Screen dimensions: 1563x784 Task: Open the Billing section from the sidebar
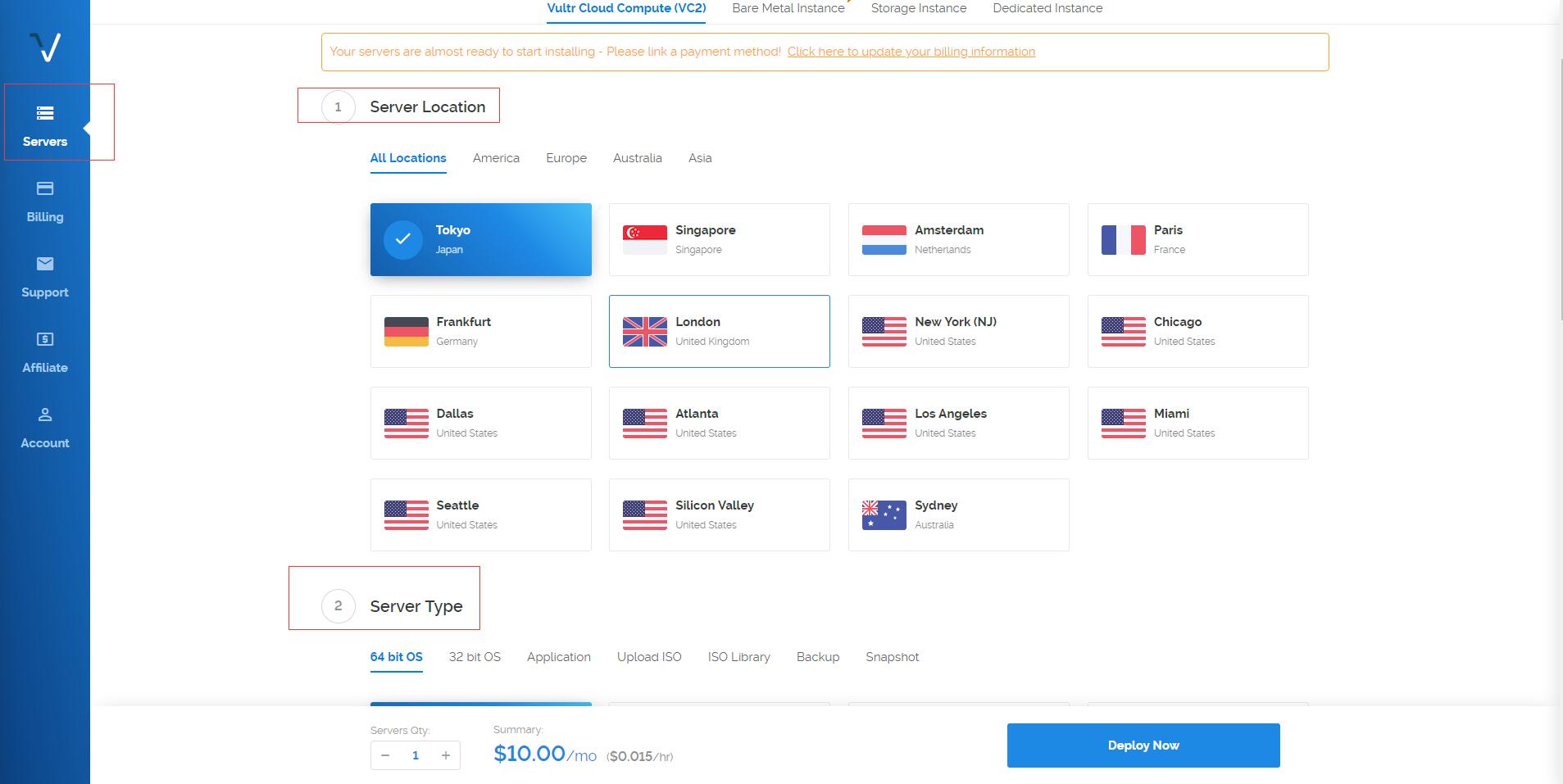click(44, 201)
